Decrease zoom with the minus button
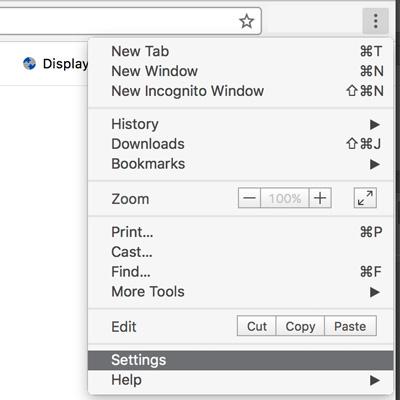Viewport: 400px width, 400px height. tap(249, 198)
